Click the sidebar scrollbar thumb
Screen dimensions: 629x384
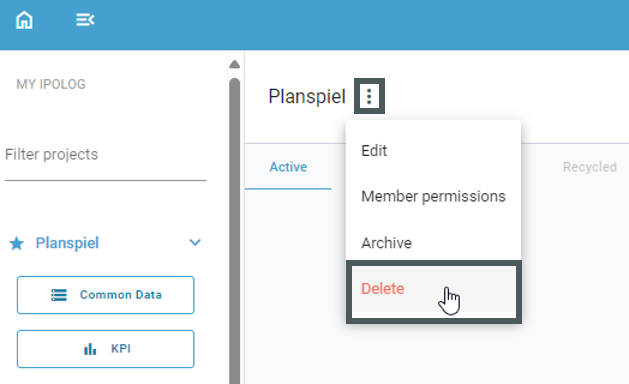(x=235, y=231)
